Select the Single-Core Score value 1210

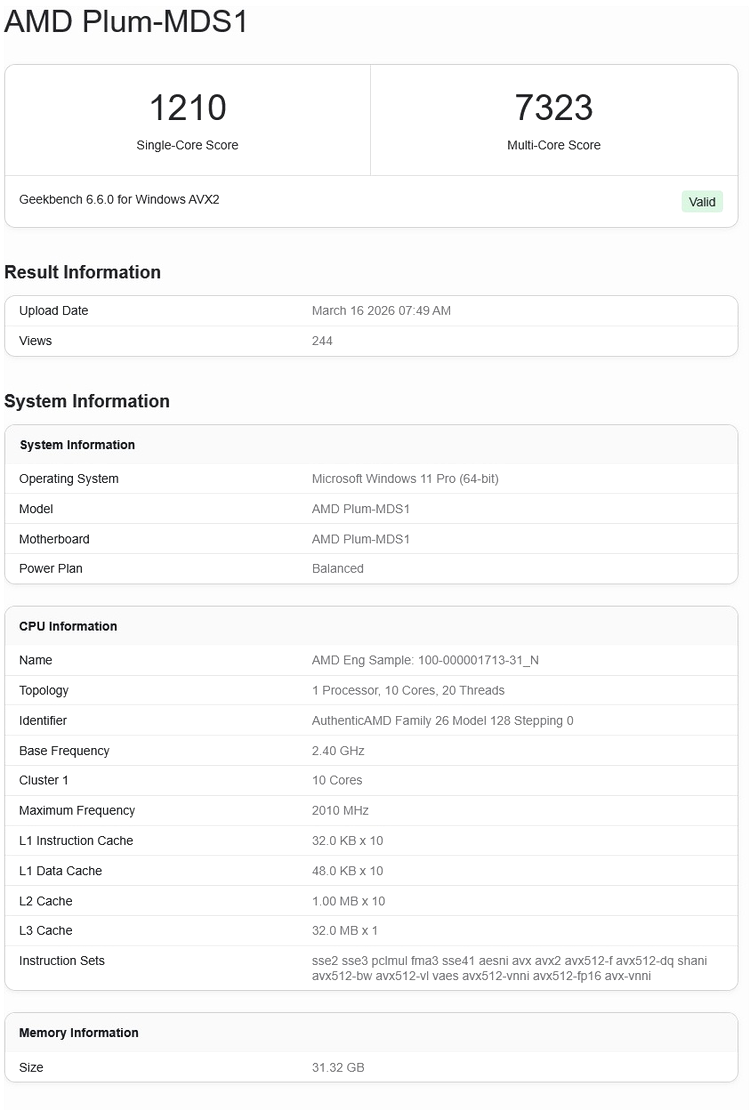(x=187, y=108)
